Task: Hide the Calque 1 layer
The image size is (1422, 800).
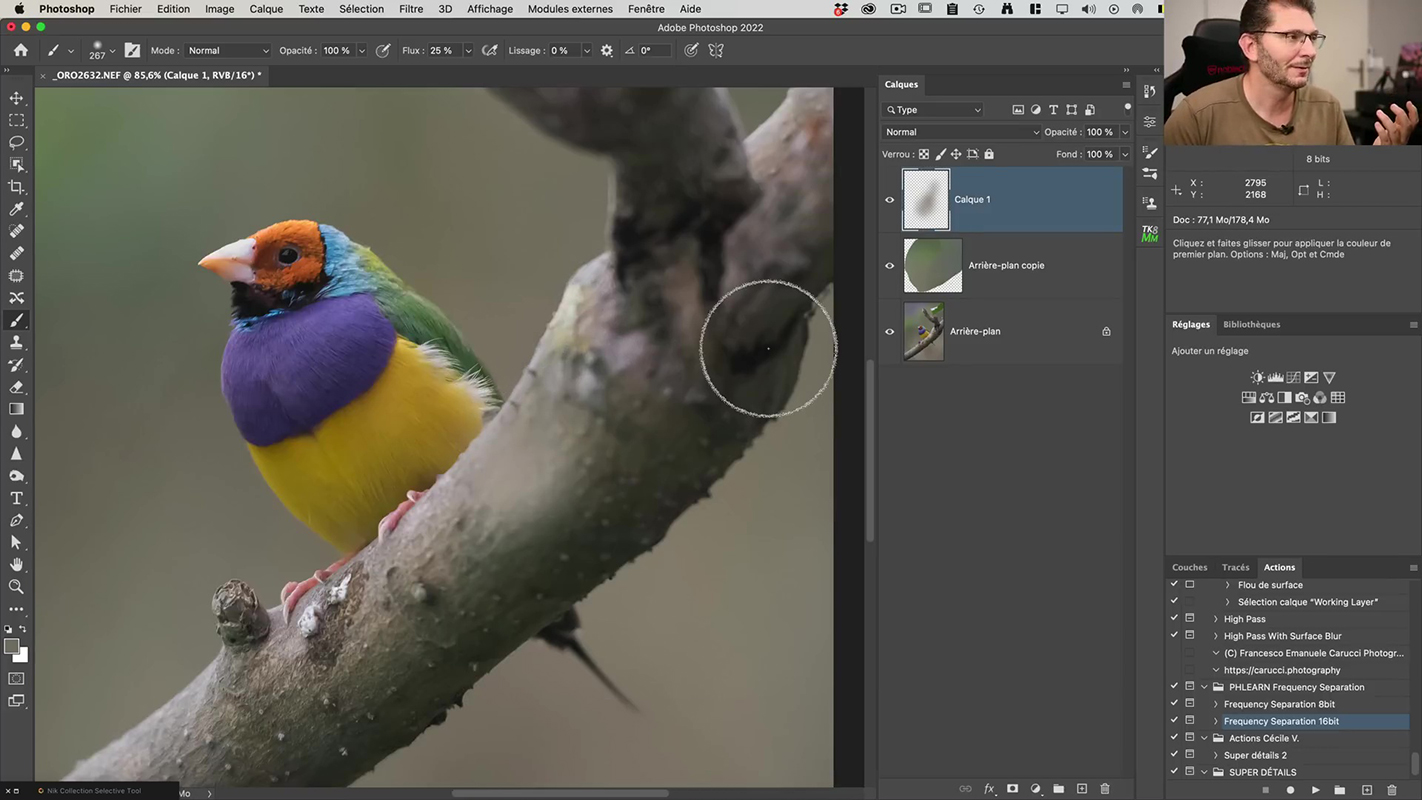Action: 889,200
